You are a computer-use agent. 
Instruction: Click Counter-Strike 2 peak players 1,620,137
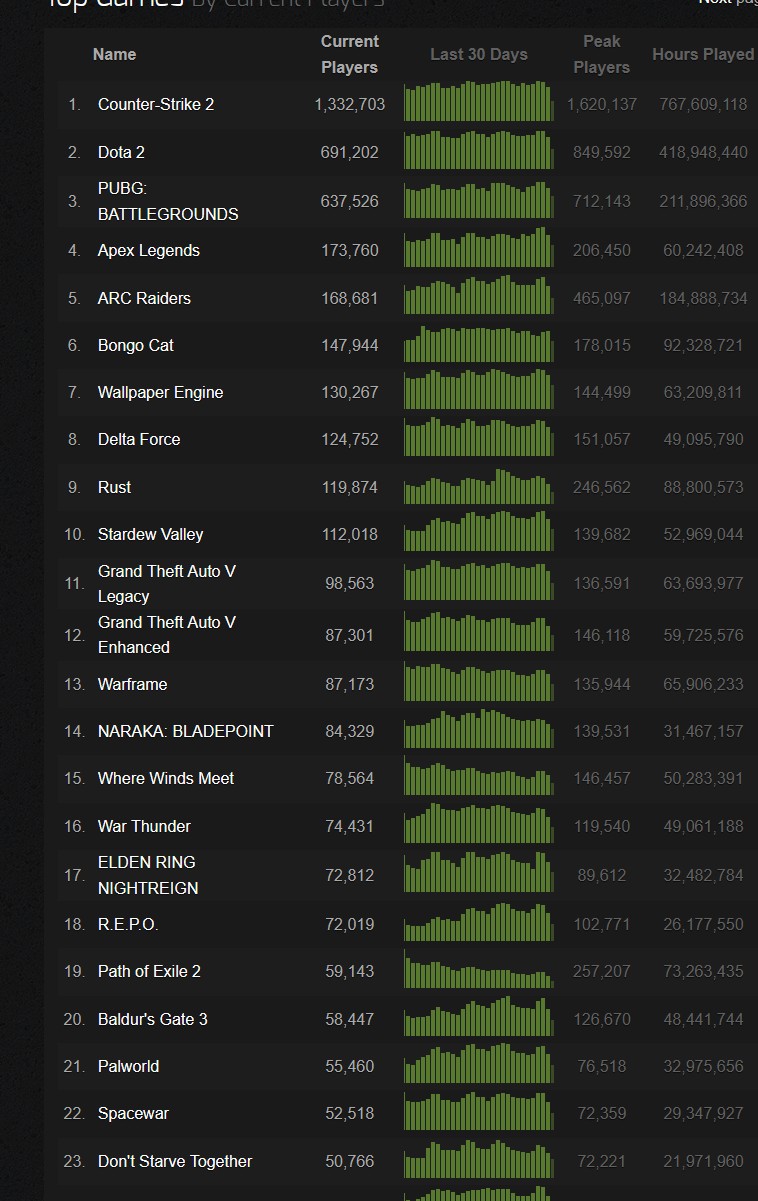point(602,104)
